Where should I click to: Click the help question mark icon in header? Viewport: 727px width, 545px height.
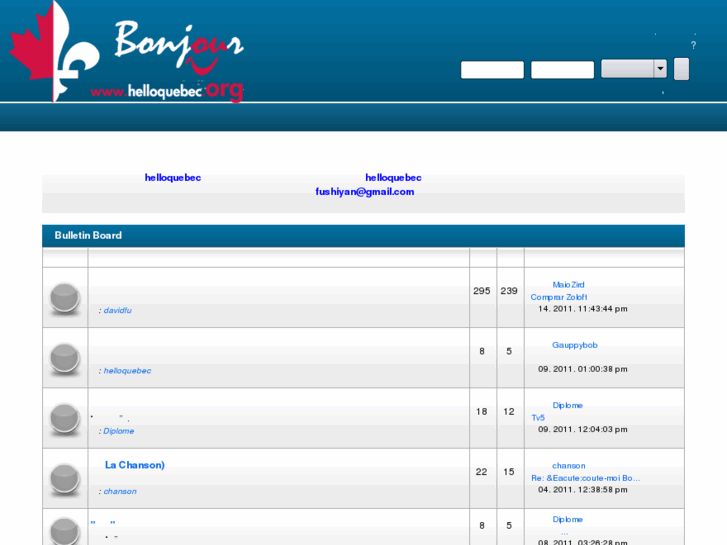pos(693,45)
